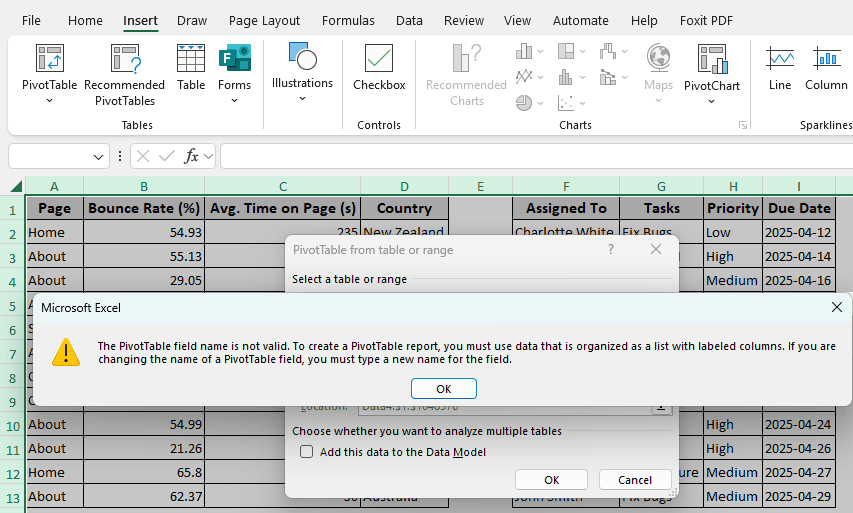Screen dimensions: 853x513
Task: Click Cancel in the PivotTable dialog
Action: pyautogui.click(x=634, y=480)
